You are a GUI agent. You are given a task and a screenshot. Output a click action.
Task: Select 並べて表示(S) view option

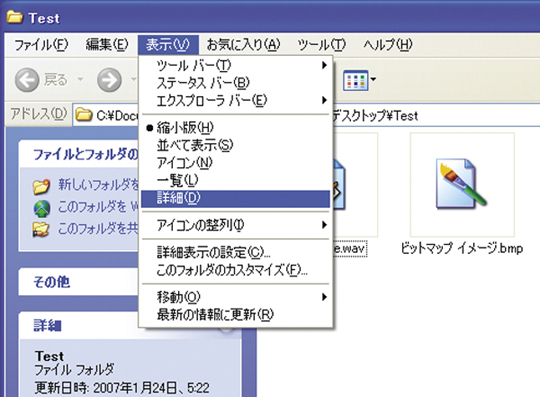click(235, 145)
